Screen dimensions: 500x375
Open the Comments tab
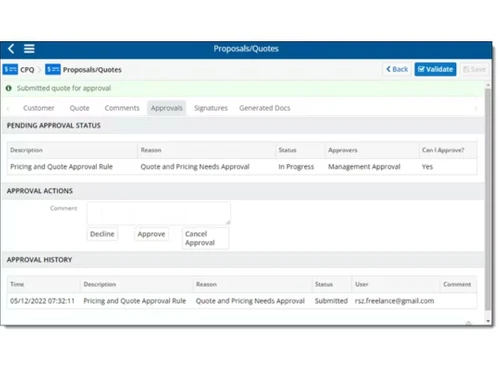point(122,108)
